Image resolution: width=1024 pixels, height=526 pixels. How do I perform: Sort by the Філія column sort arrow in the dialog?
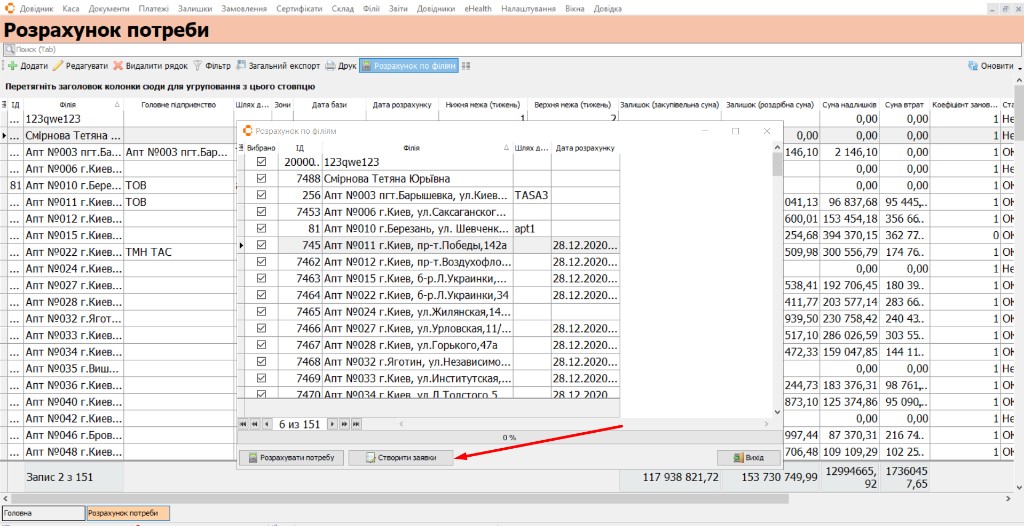tap(507, 148)
